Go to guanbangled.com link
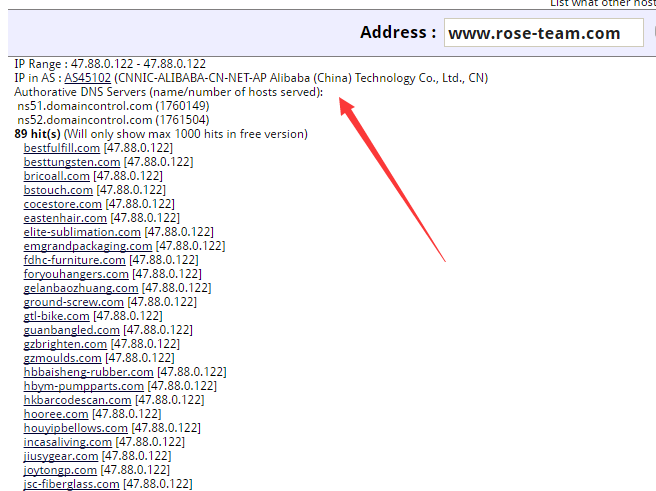The image size is (656, 491). (x=72, y=330)
